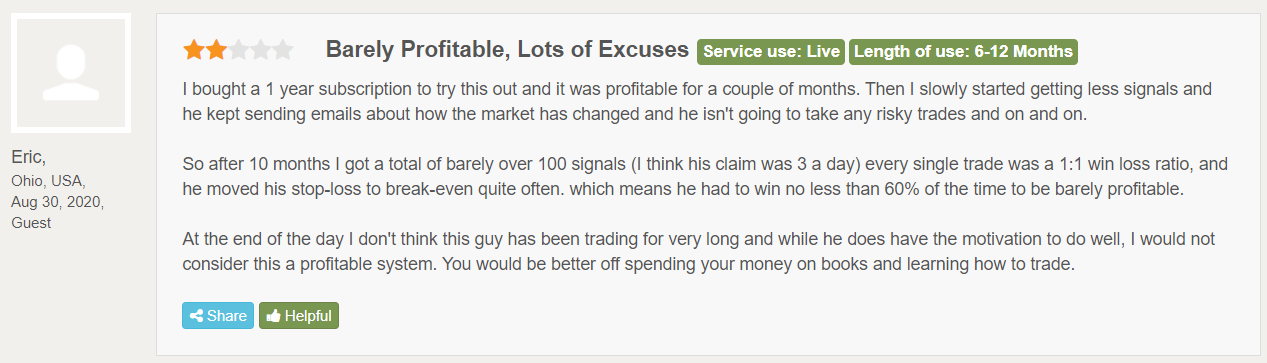
Task: Click the first filled orange star
Action: 193,49
